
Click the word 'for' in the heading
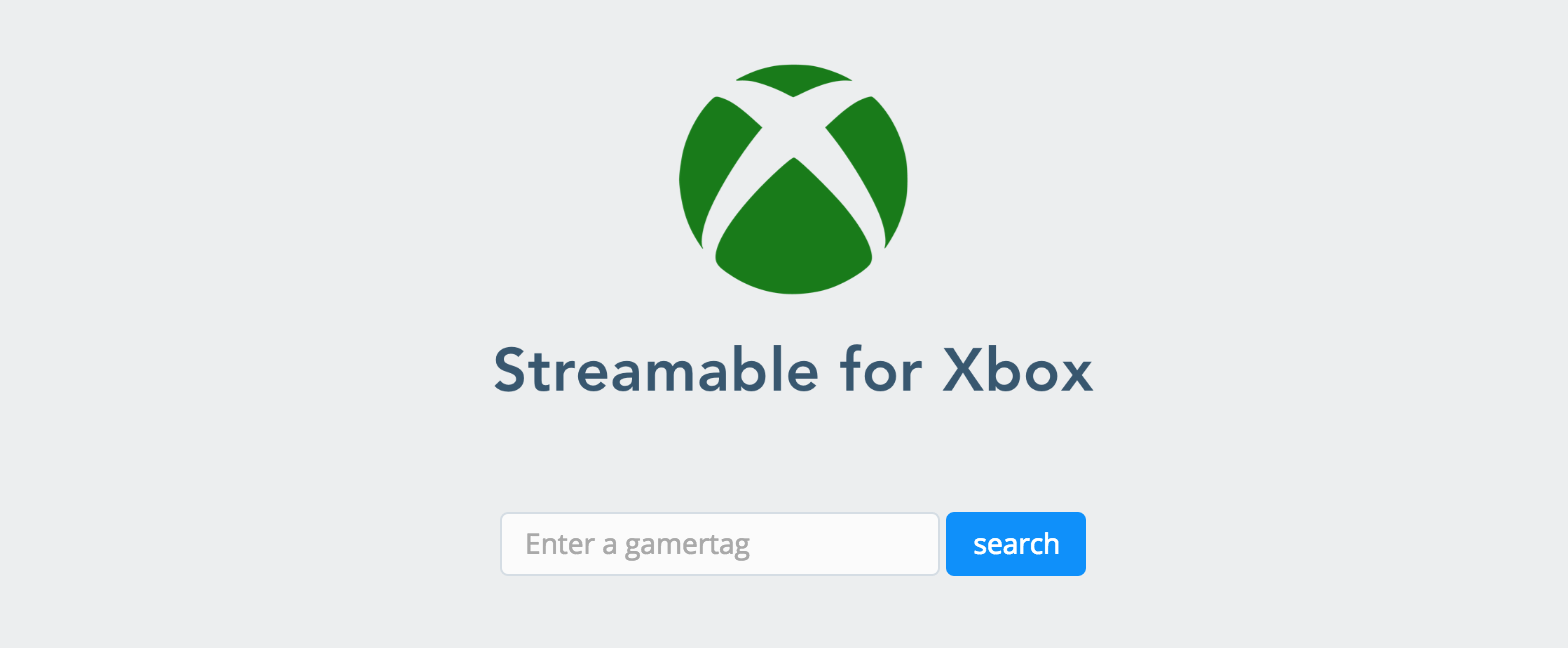click(880, 369)
